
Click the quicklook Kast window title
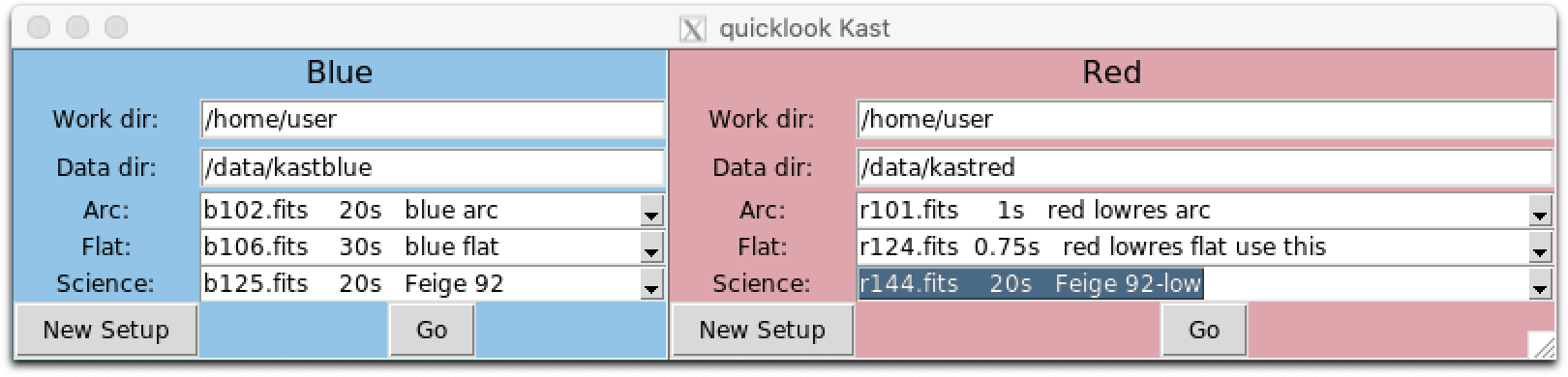coord(804,29)
